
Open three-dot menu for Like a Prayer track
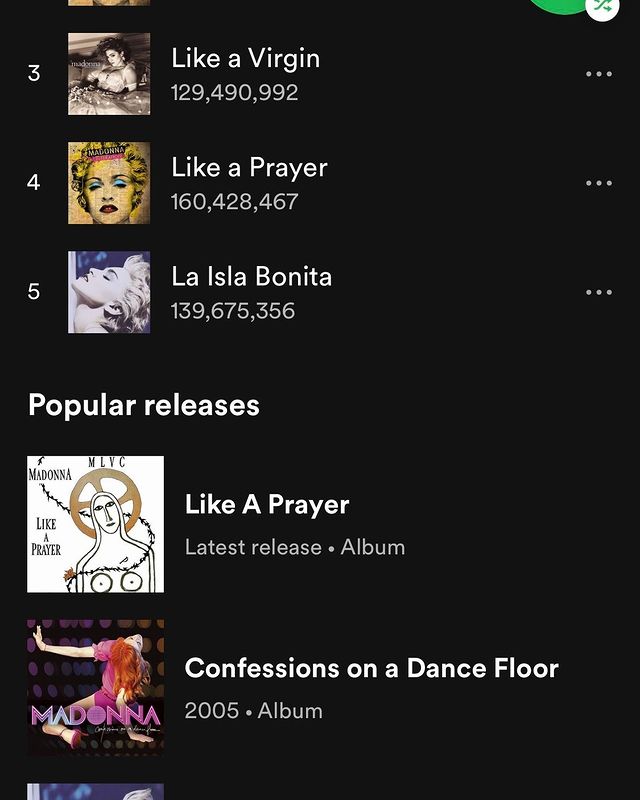click(x=598, y=183)
